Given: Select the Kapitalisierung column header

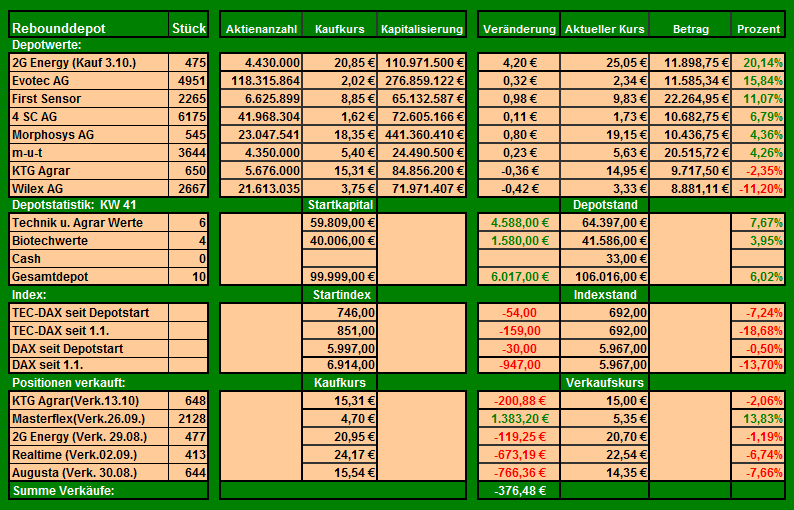Looking at the screenshot, I should [x=422, y=24].
